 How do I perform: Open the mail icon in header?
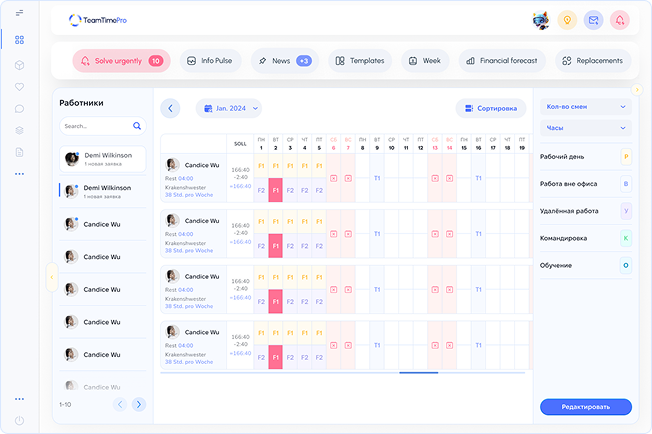[x=594, y=20]
